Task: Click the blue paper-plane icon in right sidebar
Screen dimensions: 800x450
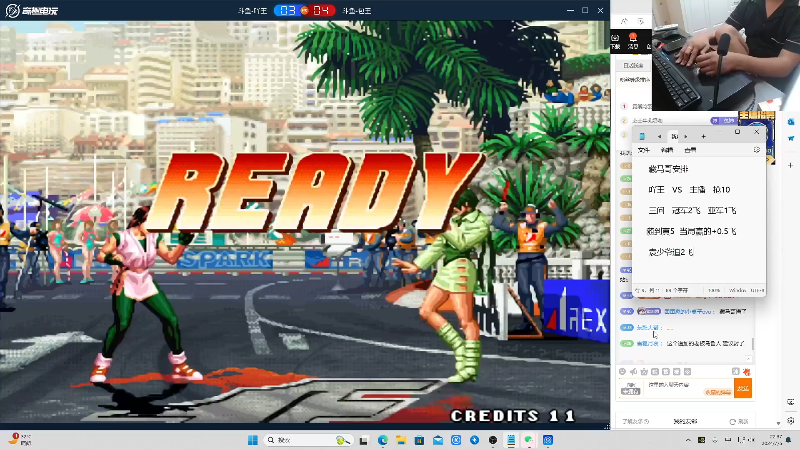Action: (x=791, y=138)
